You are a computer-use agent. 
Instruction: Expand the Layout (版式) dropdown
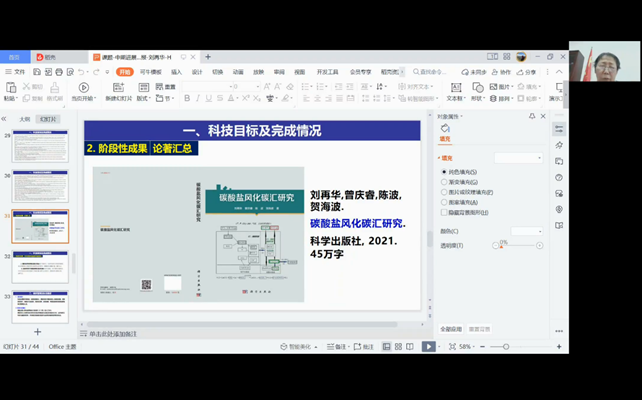click(x=143, y=99)
